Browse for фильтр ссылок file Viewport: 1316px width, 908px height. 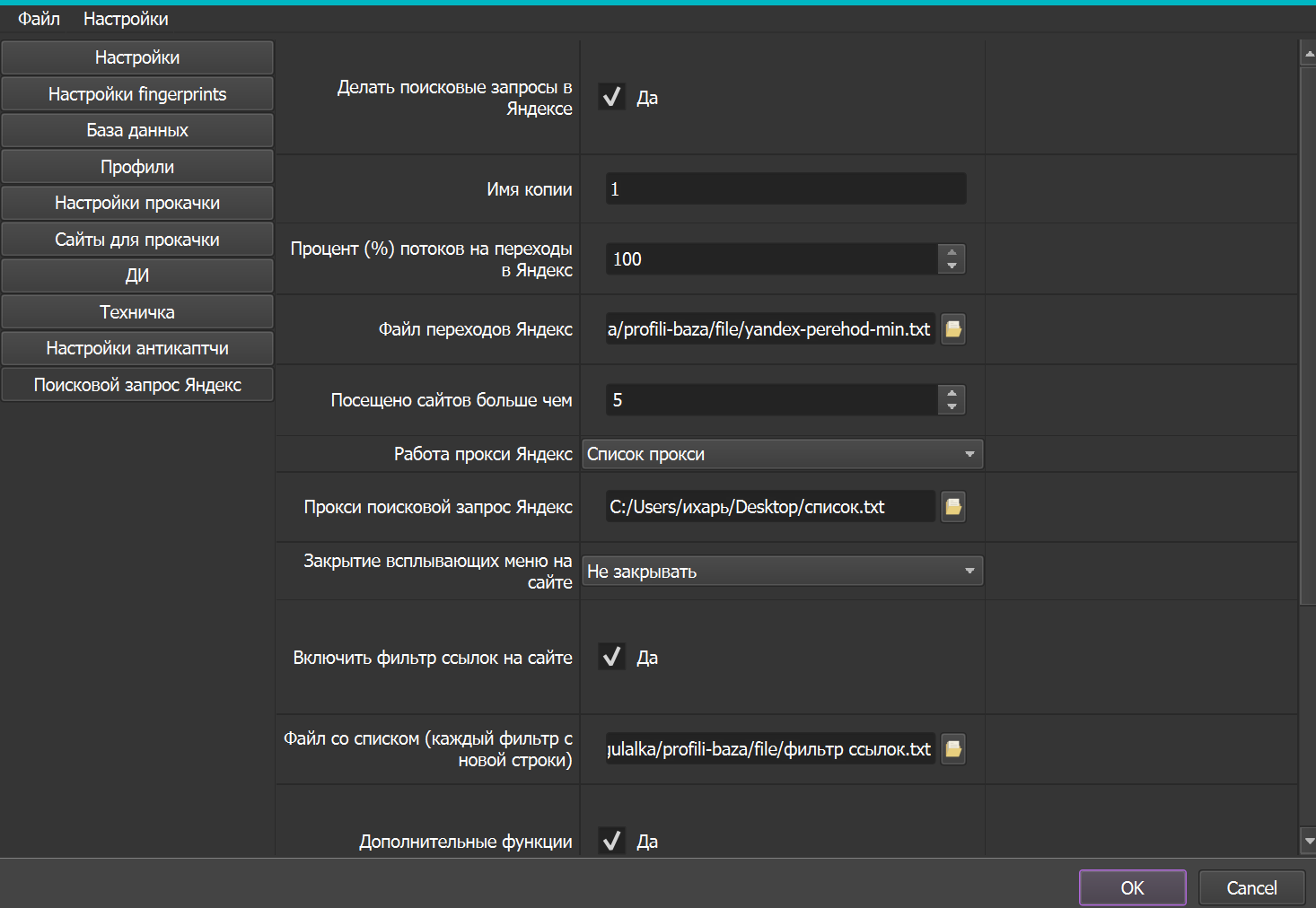(953, 749)
